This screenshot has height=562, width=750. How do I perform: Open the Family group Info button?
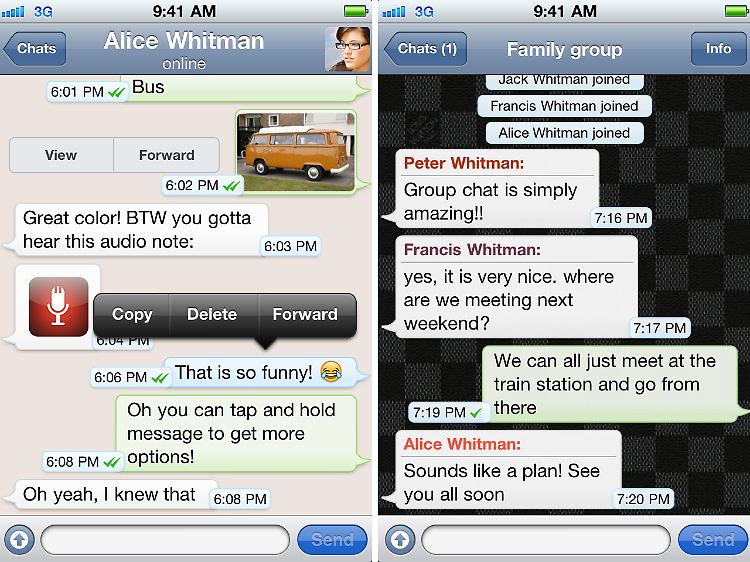718,49
